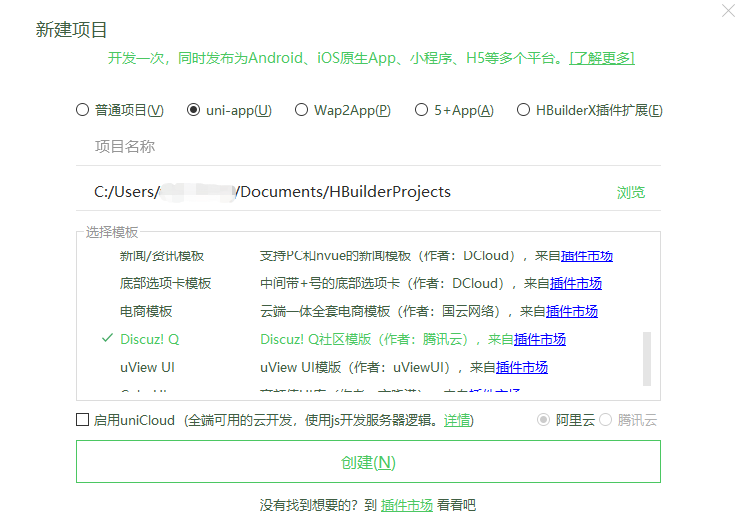Select the 阿里云 radio button
742x530 pixels.
pos(543,420)
